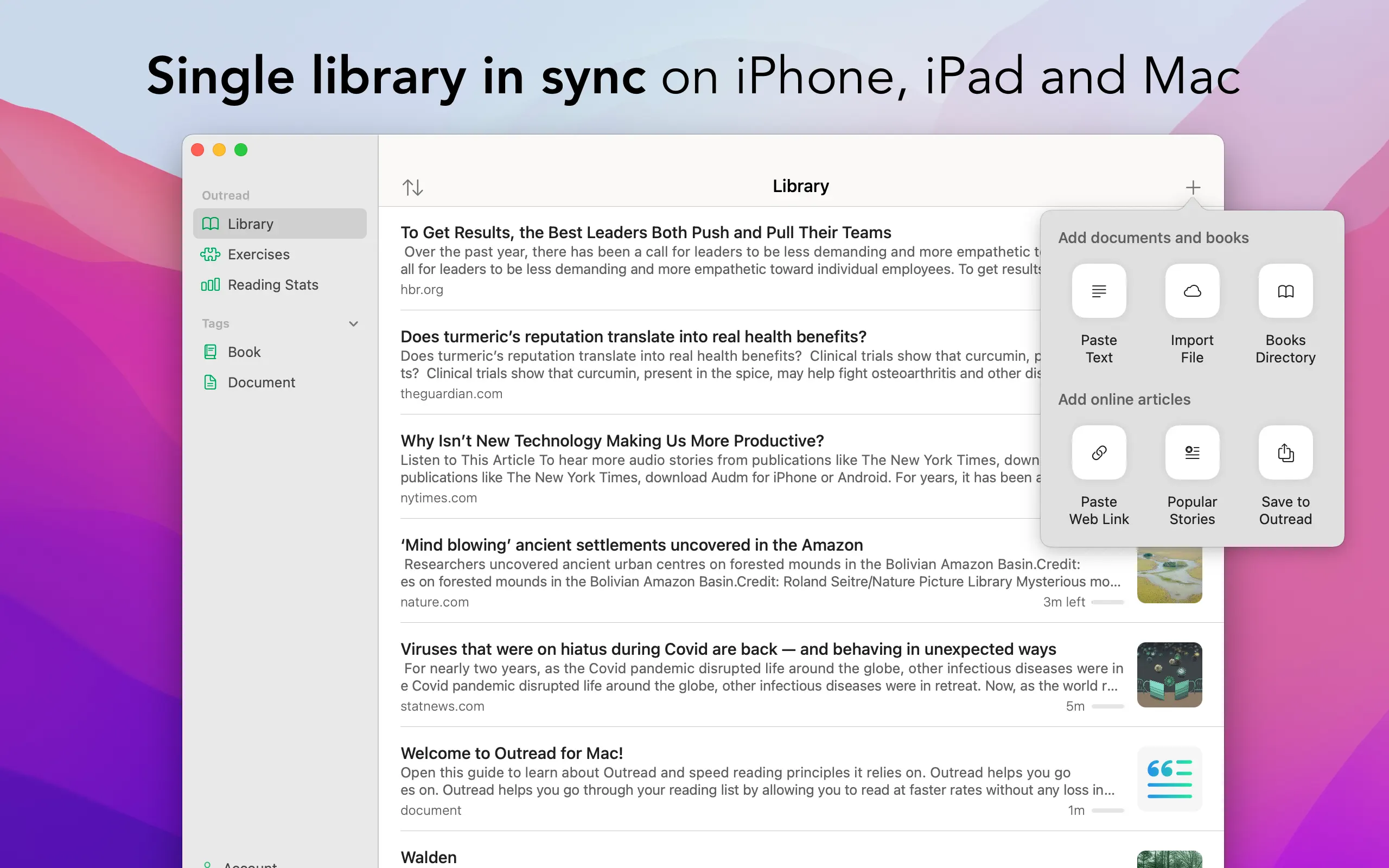1389x868 pixels.
Task: Click the sort arrows icon
Action: 412,187
